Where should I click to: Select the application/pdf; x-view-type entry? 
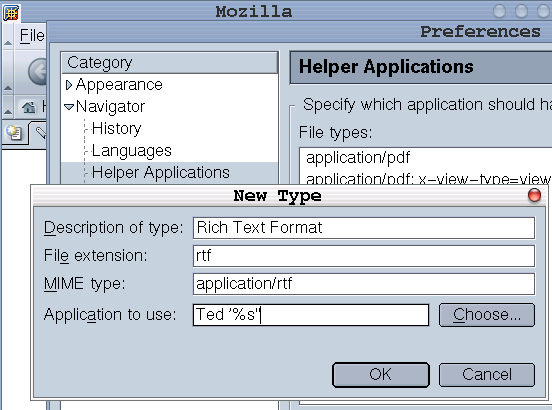pyautogui.click(x=426, y=179)
